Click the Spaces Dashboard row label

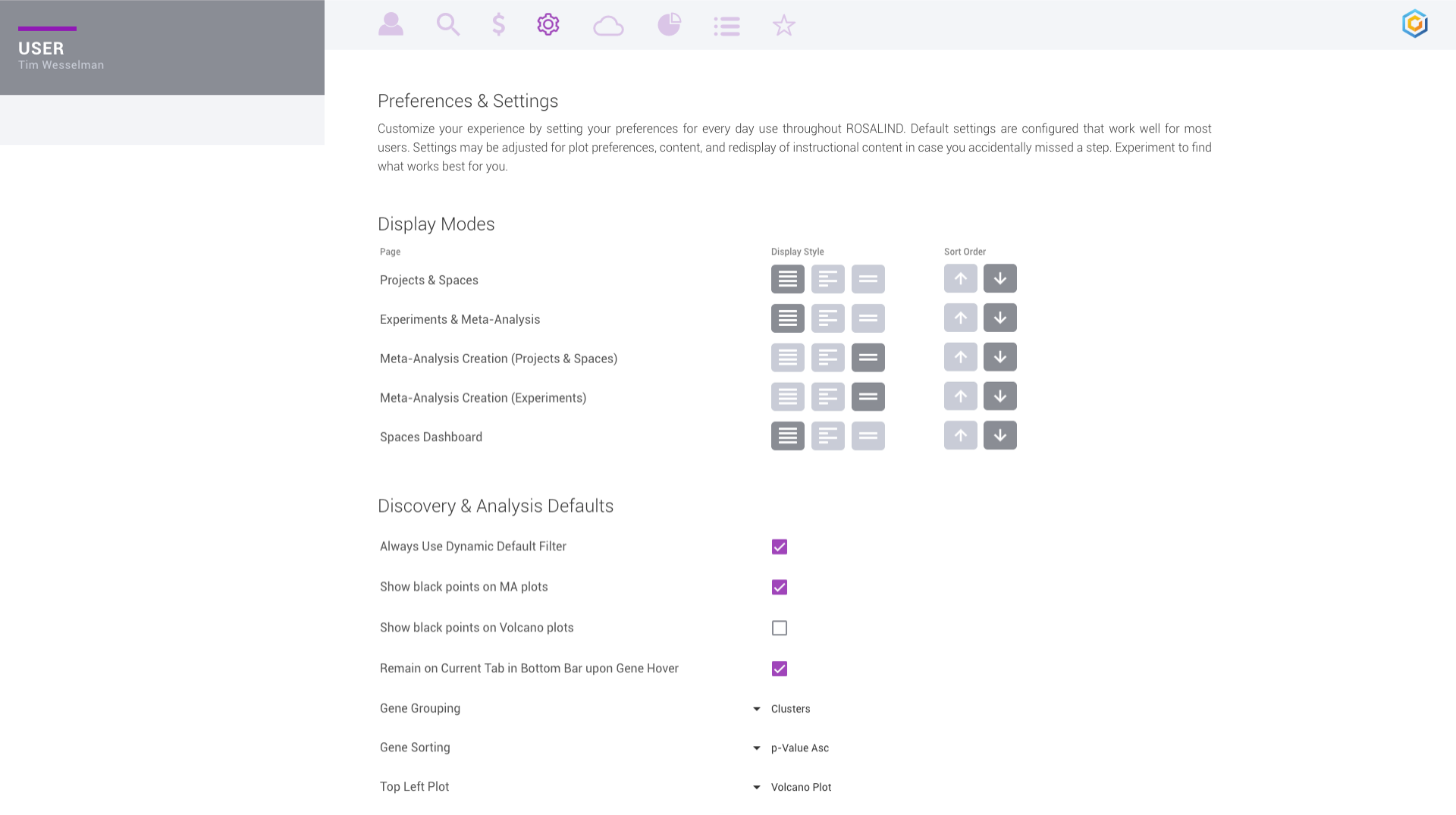coord(431,437)
